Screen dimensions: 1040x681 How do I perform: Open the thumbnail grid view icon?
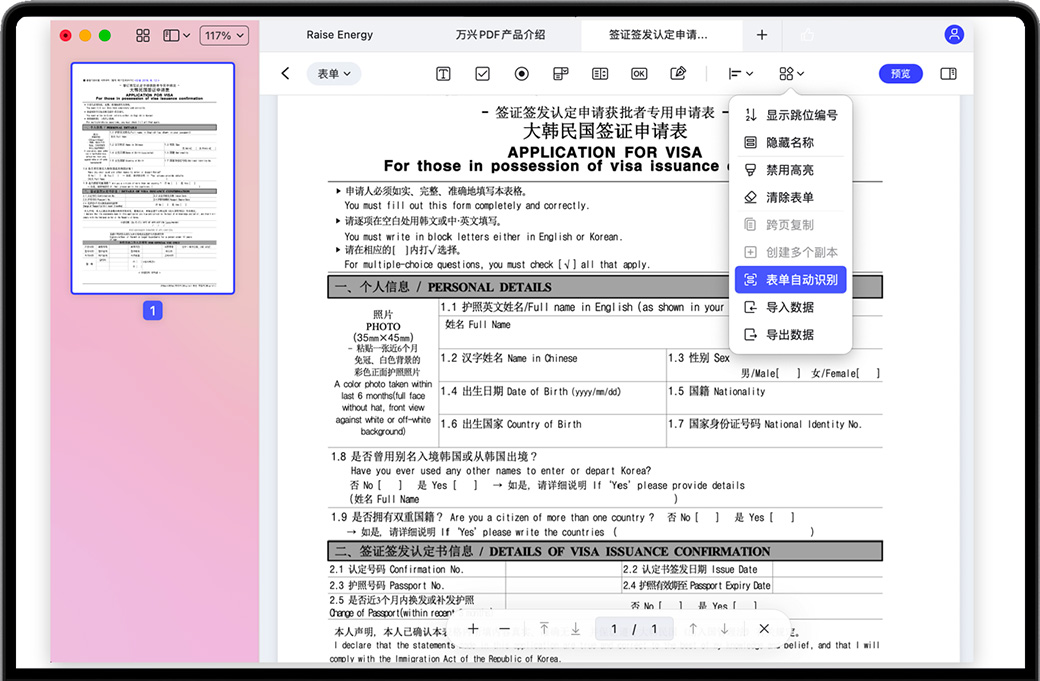click(x=143, y=35)
